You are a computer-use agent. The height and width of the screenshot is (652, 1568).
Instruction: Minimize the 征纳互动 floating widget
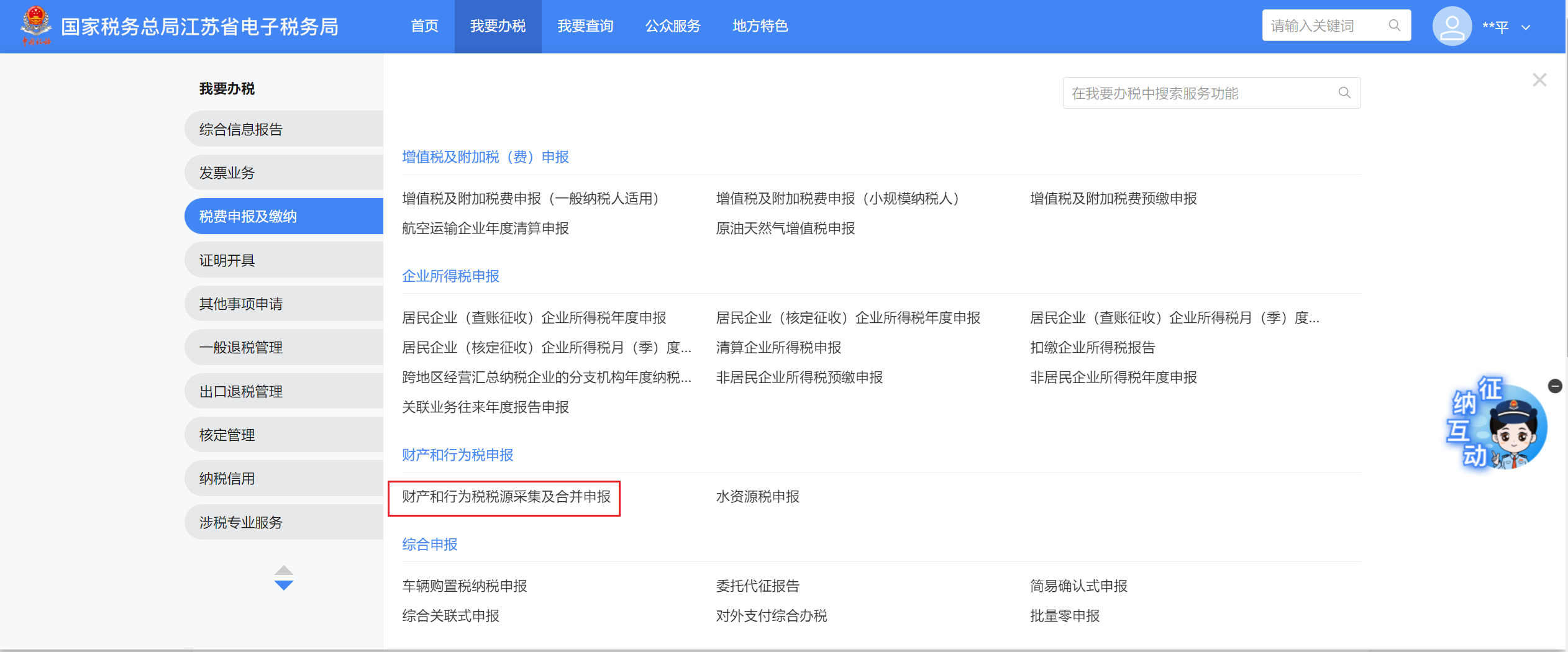pos(1555,386)
